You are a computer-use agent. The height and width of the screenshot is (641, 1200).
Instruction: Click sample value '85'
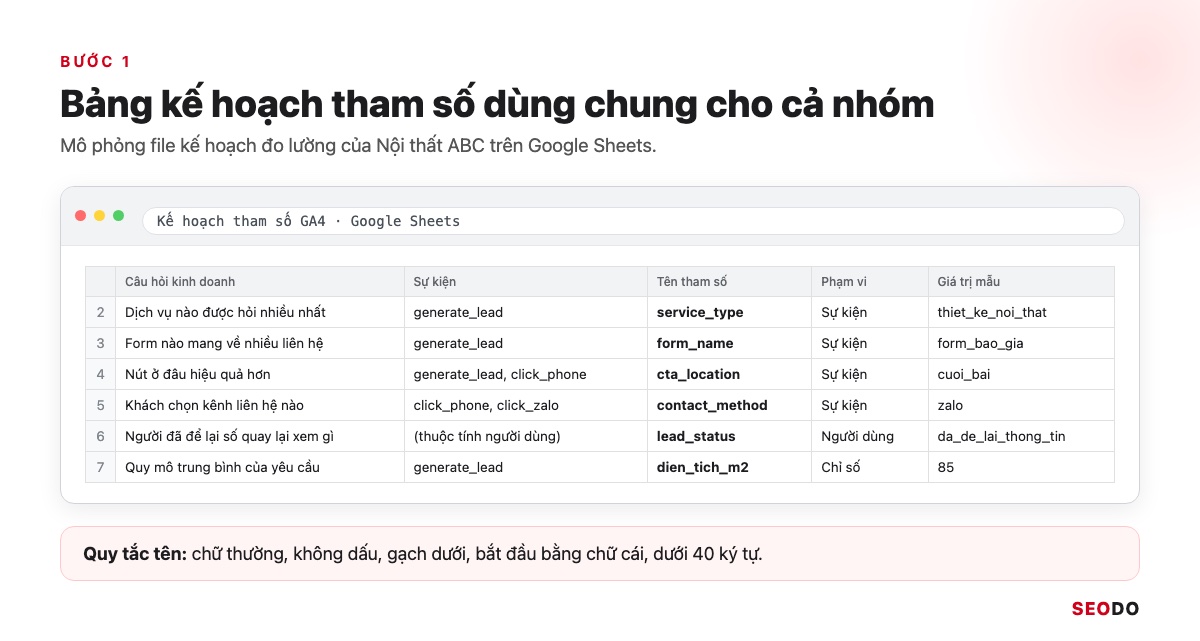click(x=1021, y=467)
